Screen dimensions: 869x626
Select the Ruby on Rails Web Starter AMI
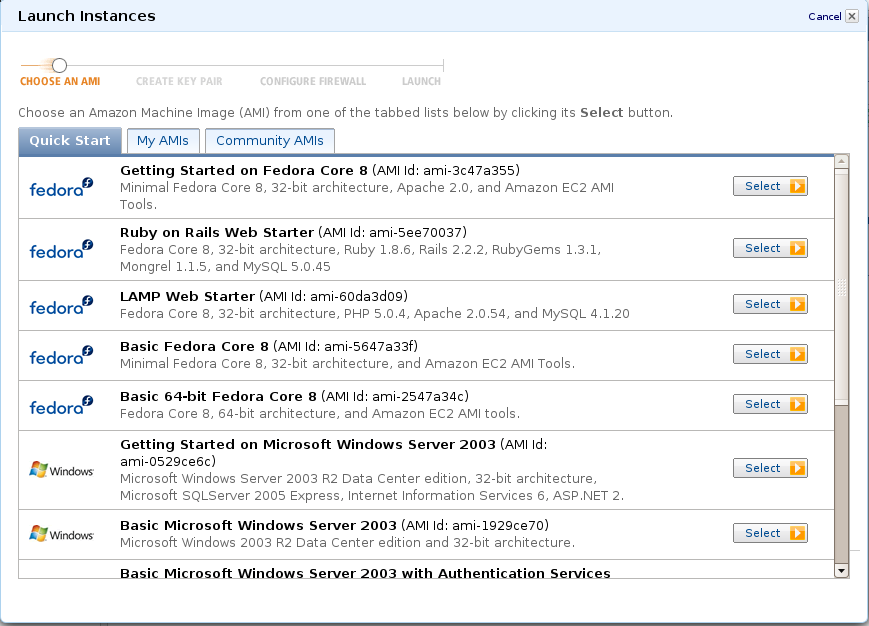(x=770, y=248)
